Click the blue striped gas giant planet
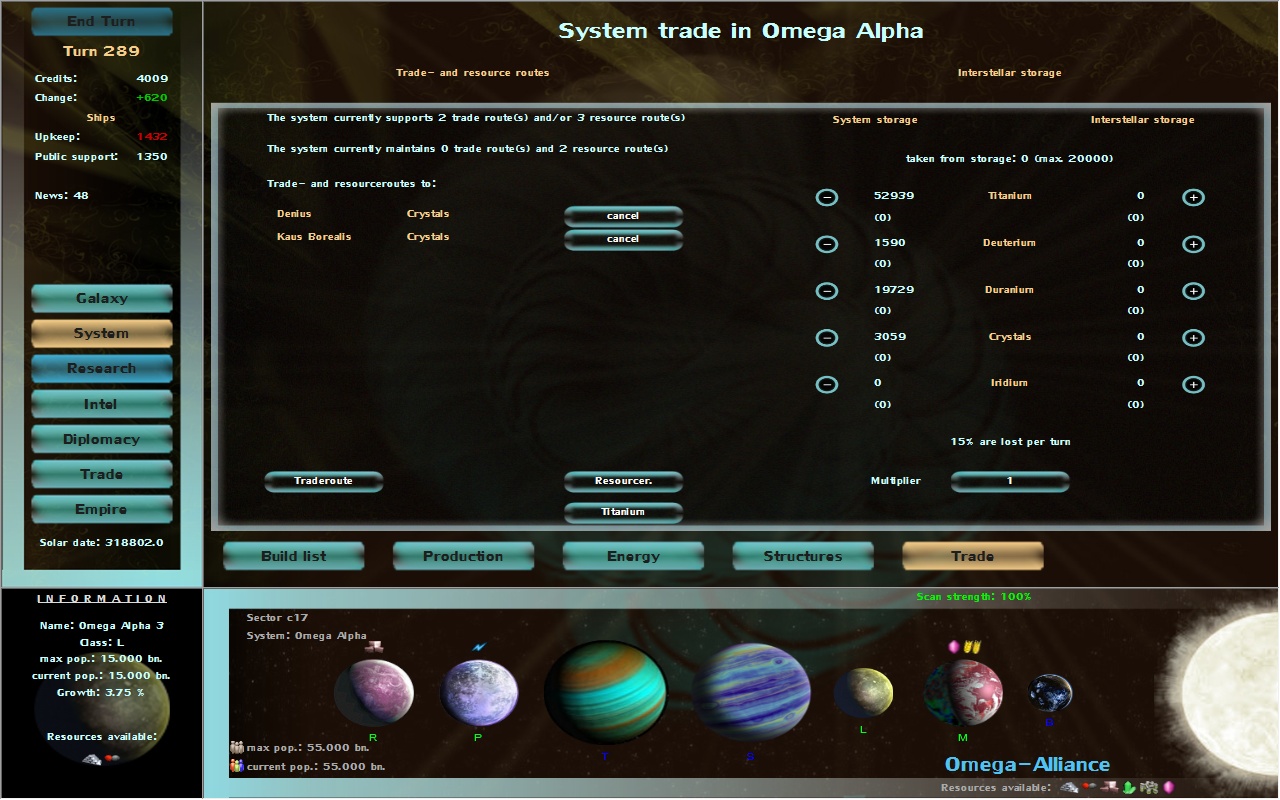Viewport: 1280px width, 800px height. pos(751,692)
